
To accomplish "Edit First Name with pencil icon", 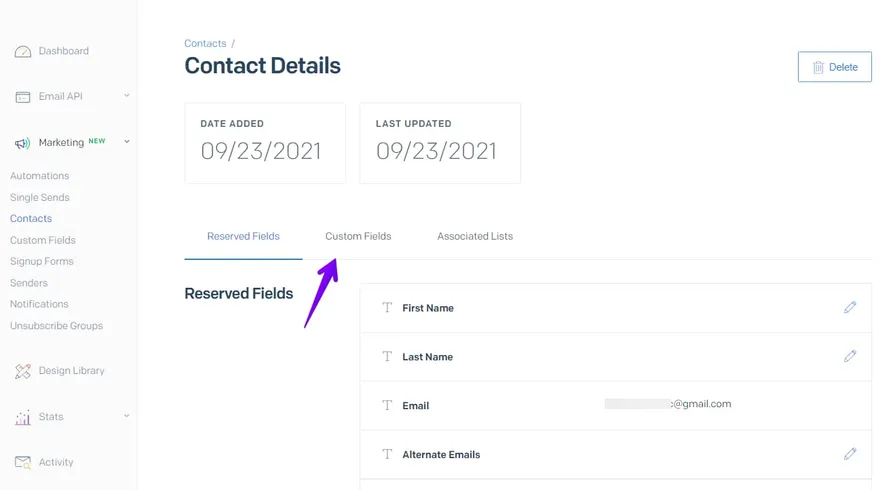I will pos(850,307).
